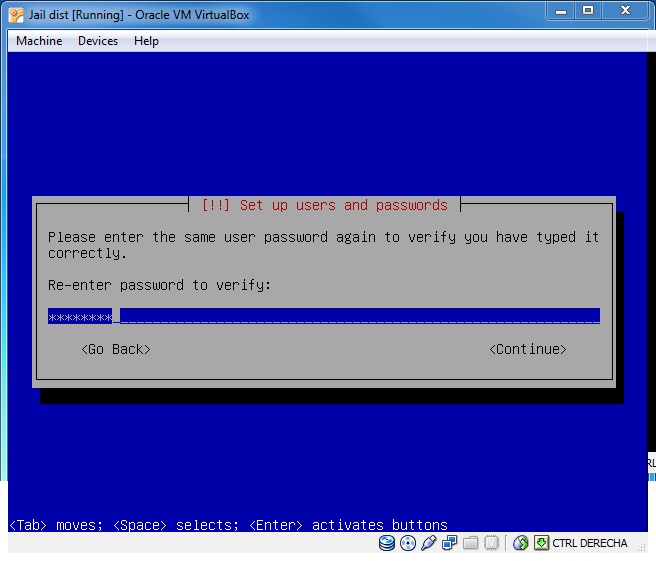The height and width of the screenshot is (561, 656).
Task: Click the hard disk activity icon
Action: click(387, 543)
